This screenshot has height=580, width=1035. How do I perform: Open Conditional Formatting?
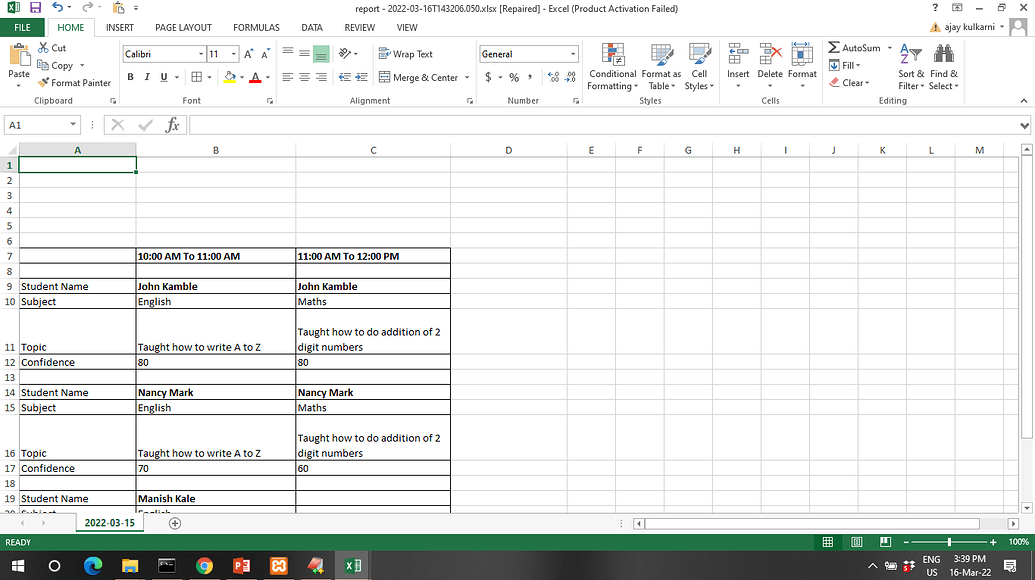(x=612, y=67)
